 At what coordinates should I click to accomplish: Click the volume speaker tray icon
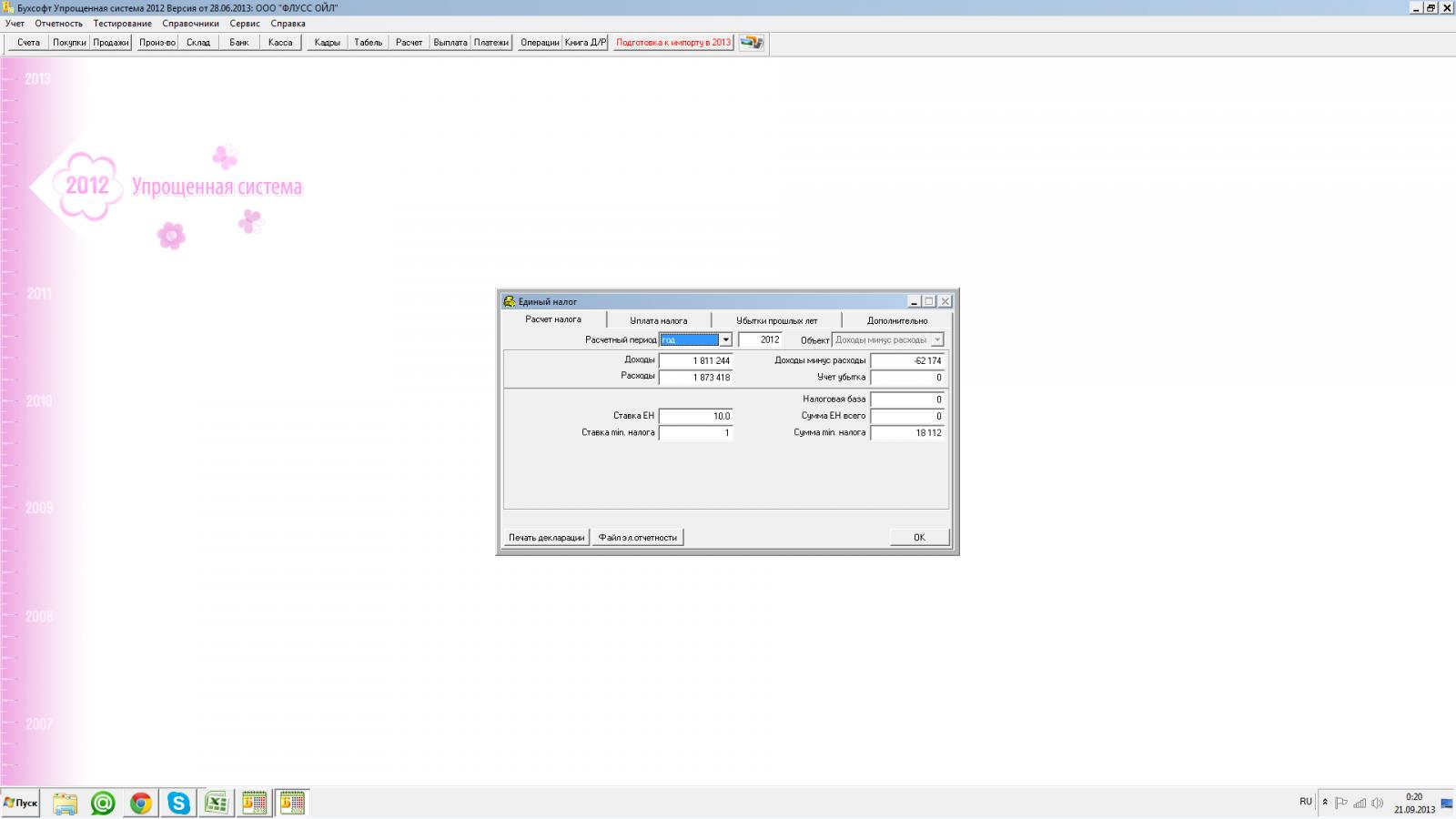point(1377,803)
